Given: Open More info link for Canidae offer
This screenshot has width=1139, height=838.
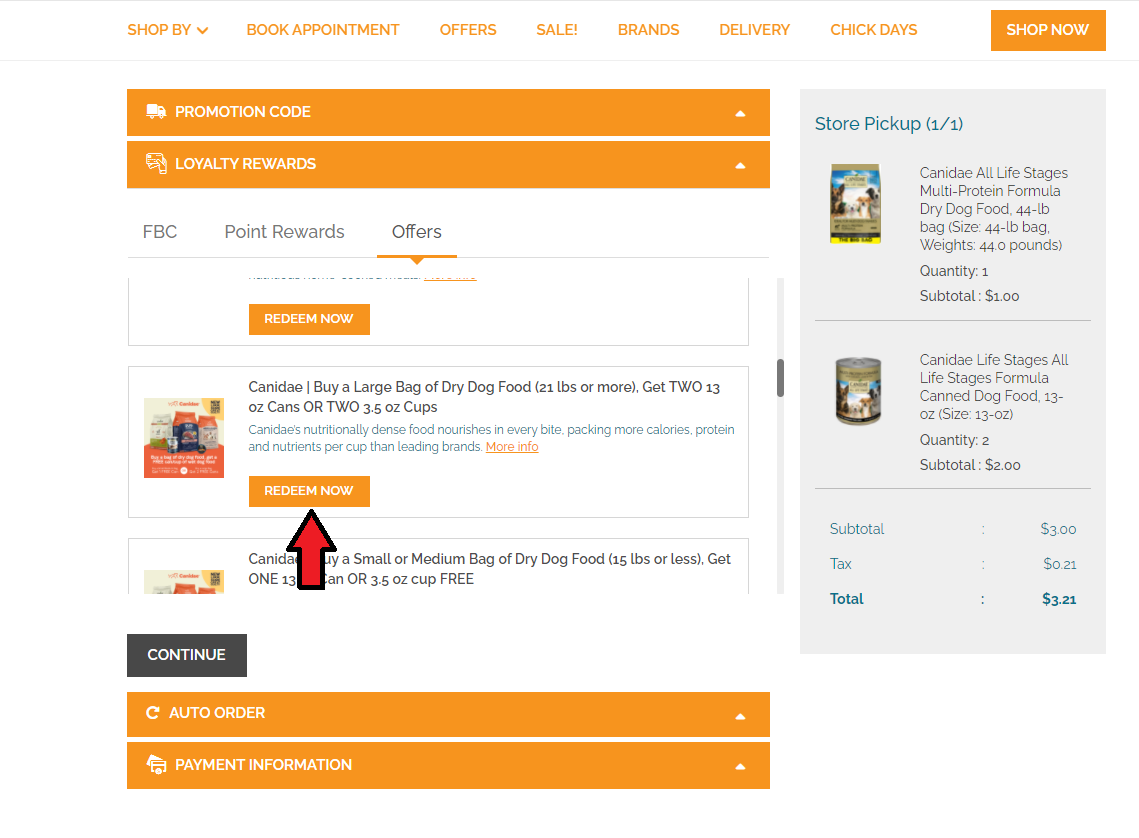Looking at the screenshot, I should pyautogui.click(x=512, y=447).
